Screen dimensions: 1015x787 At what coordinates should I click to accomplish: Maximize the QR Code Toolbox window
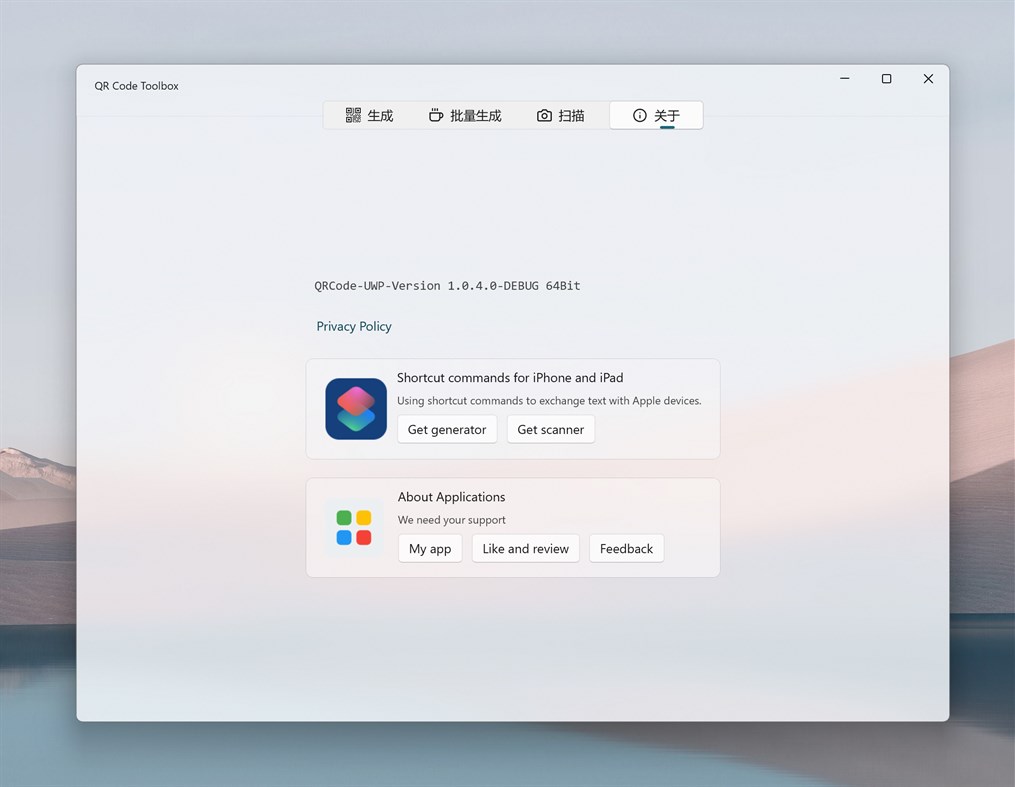click(886, 78)
